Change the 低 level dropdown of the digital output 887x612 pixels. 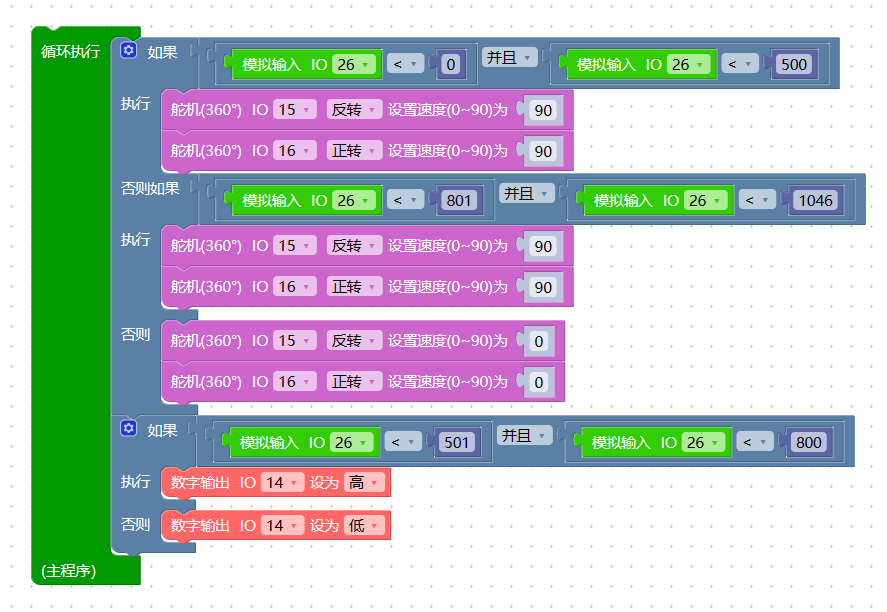coord(364,525)
